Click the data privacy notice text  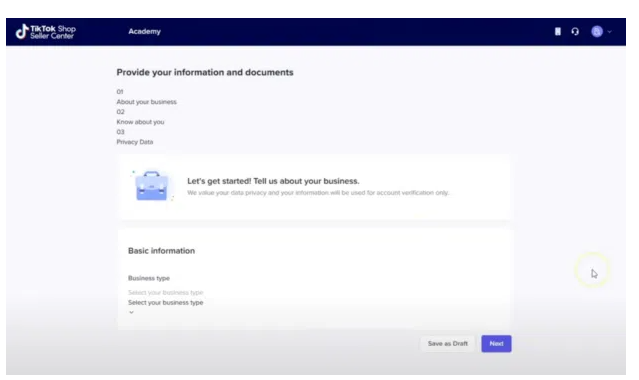pyautogui.click(x=318, y=192)
